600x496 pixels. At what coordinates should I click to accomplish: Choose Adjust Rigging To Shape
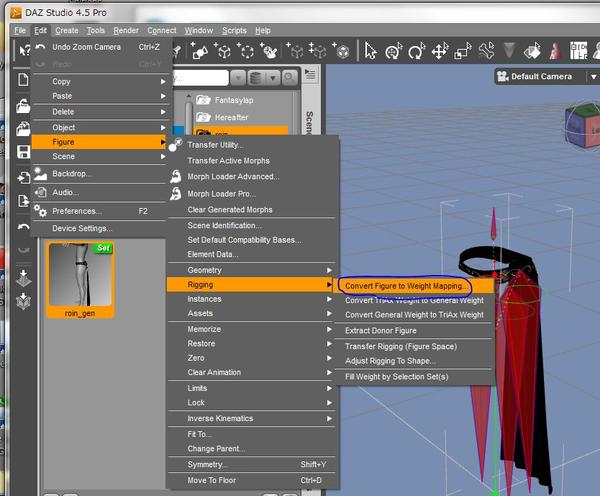[414, 361]
